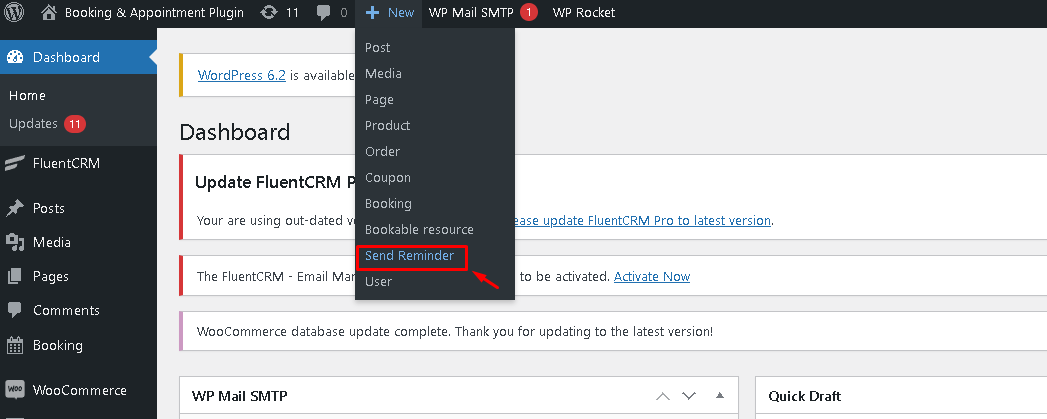Image resolution: width=1047 pixels, height=419 pixels.
Task: Click the plus icon next to New
Action: coord(373,12)
